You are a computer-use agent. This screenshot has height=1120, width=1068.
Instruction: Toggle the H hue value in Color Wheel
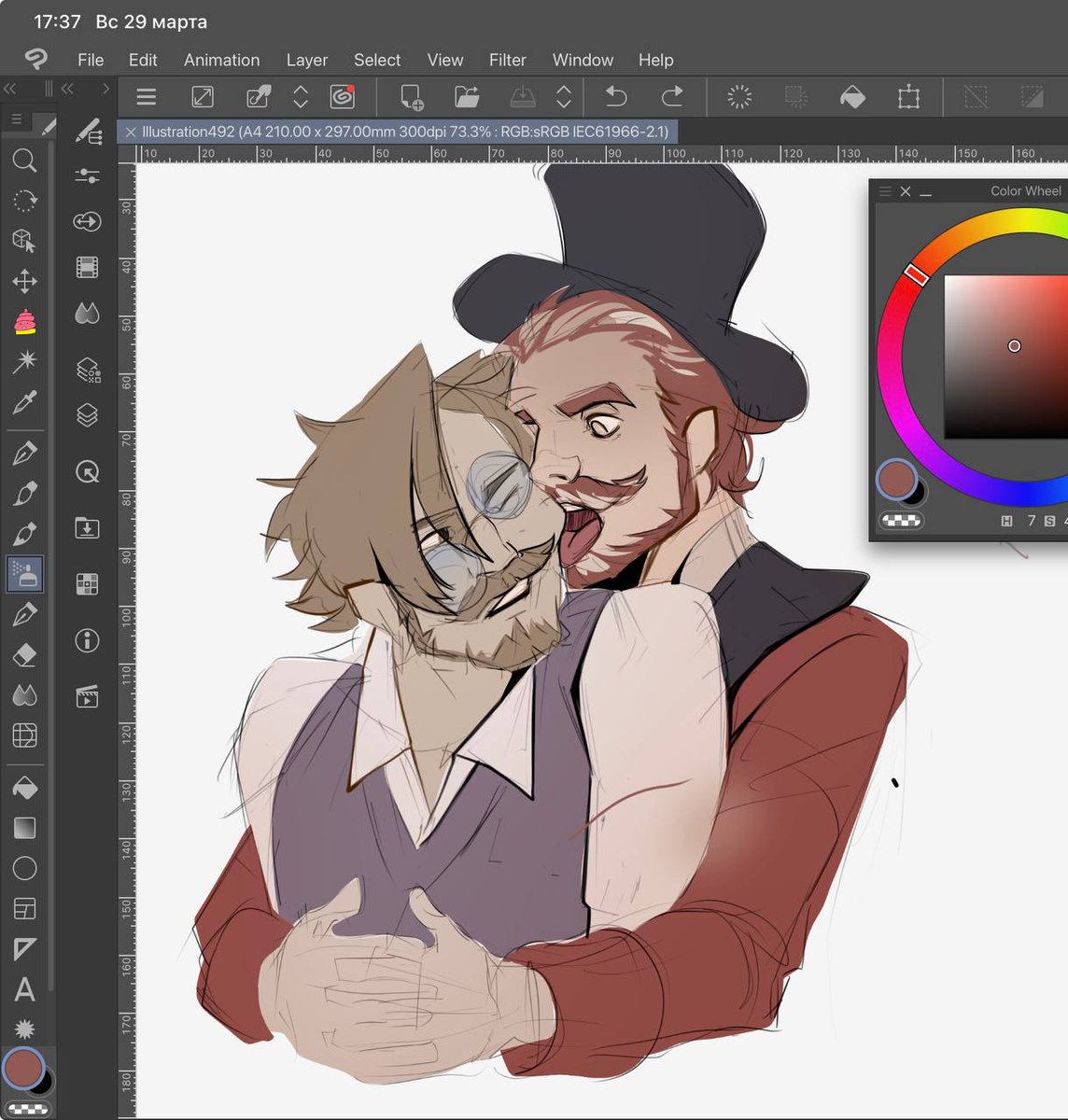coord(1006,521)
